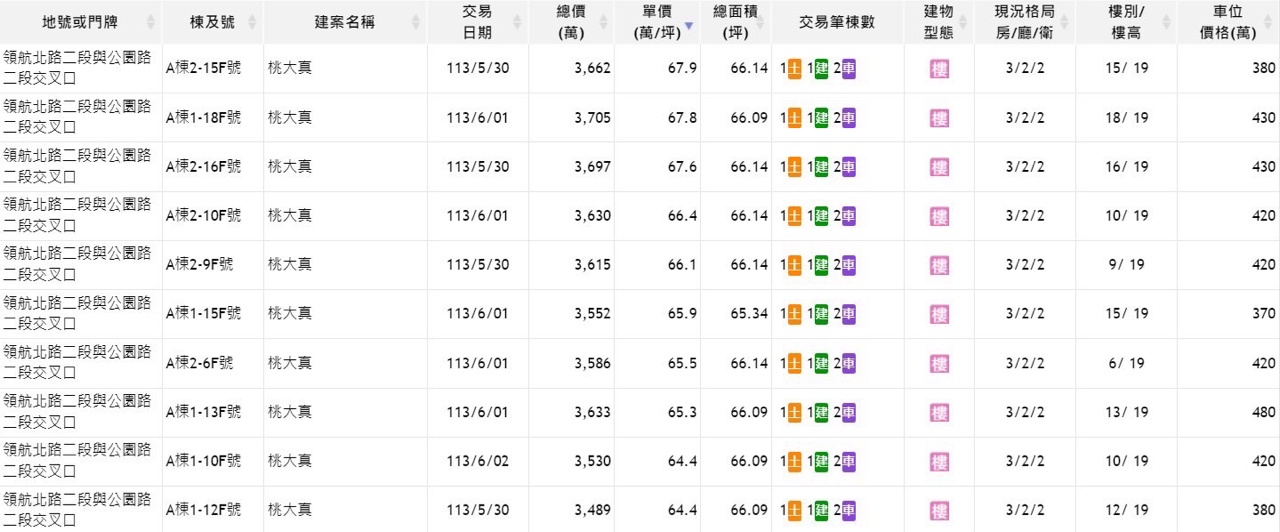Open 桃大真 project name in A棟1-10F號 row
Viewport: 1280px width, 532px height.
point(290,461)
